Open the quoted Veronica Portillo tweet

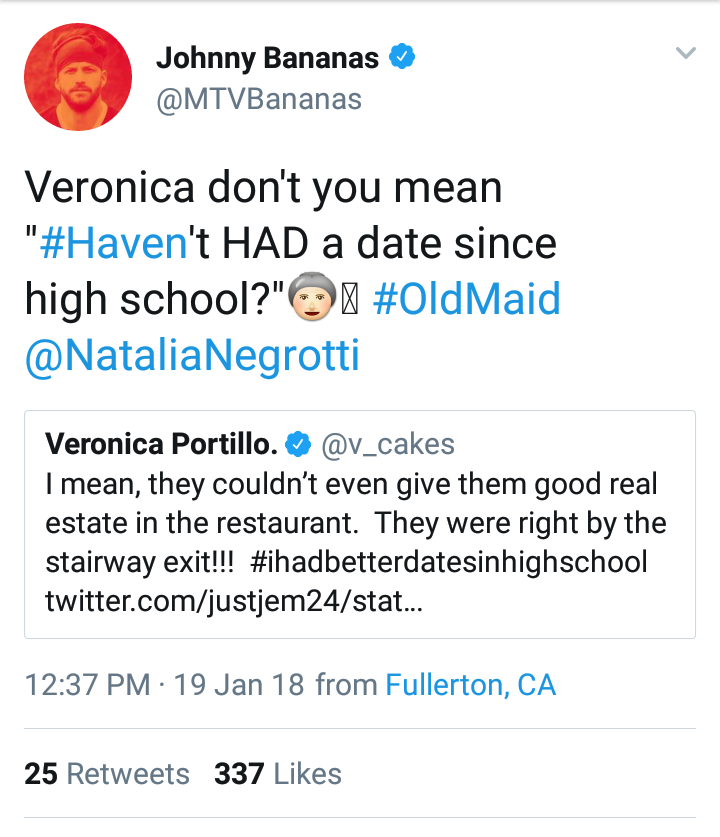[360, 524]
